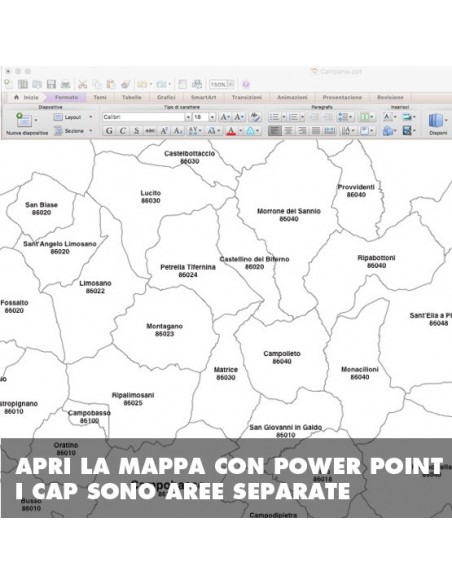Switch to the Revisione tab
This screenshot has height=584, width=452.
point(390,98)
